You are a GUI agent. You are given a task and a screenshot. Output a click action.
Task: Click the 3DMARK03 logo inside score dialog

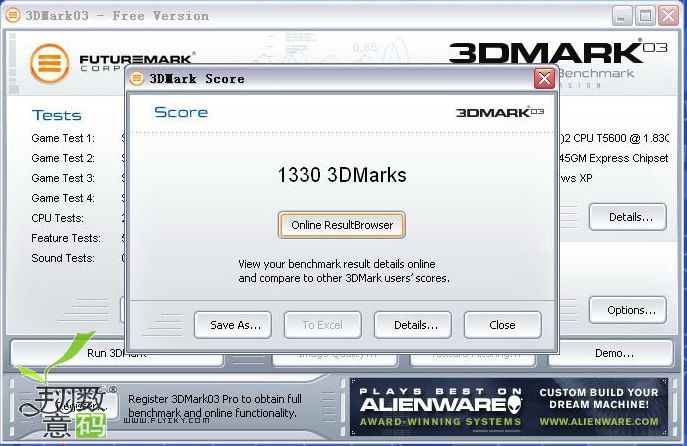click(499, 113)
